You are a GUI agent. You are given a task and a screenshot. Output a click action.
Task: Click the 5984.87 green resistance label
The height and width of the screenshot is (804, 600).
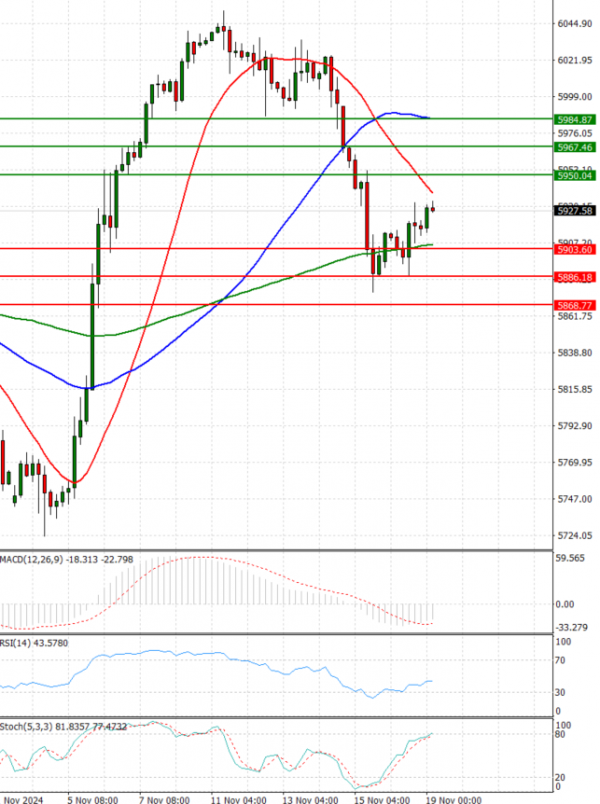coord(574,119)
